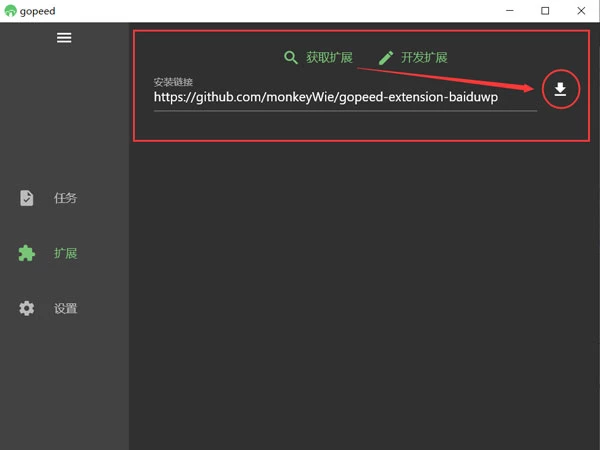
Task: Click the extension install download icon
Action: pyautogui.click(x=560, y=89)
